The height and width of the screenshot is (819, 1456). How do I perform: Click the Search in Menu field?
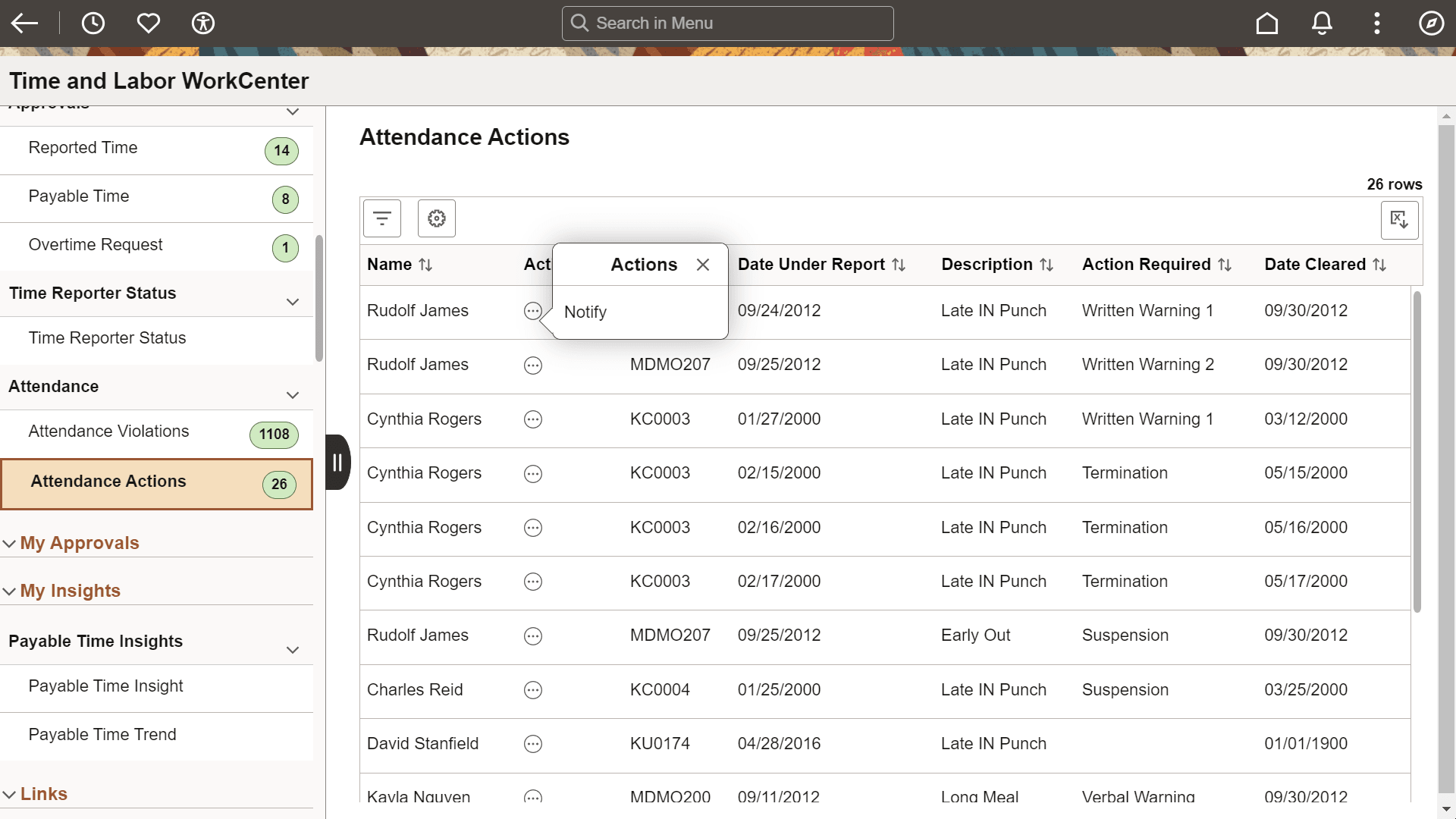click(x=727, y=23)
